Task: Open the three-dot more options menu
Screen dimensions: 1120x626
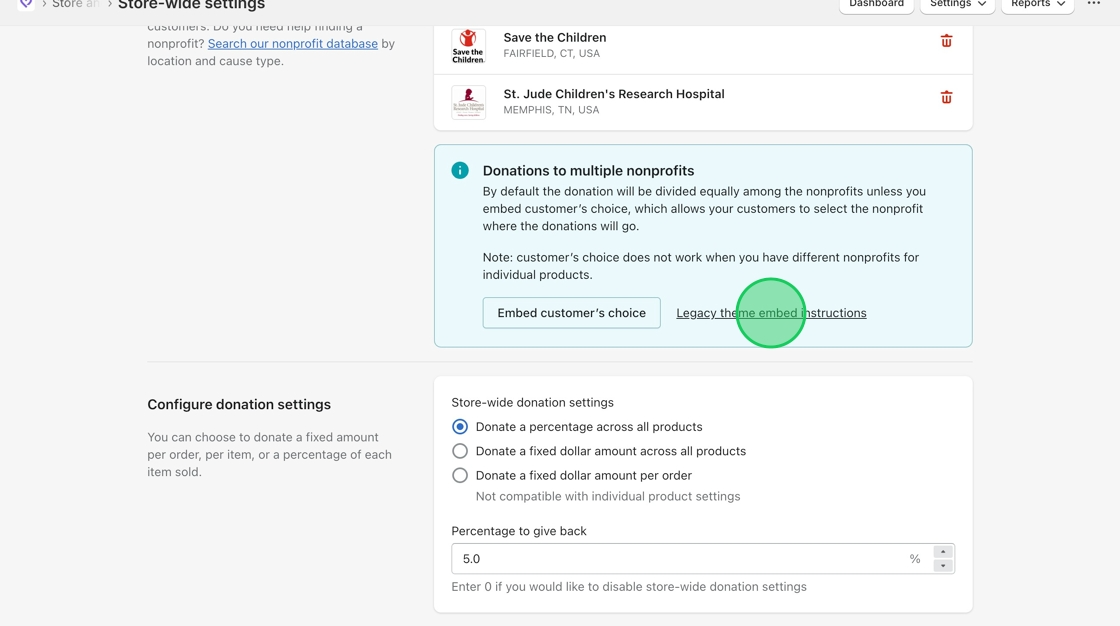Action: coord(1094,4)
